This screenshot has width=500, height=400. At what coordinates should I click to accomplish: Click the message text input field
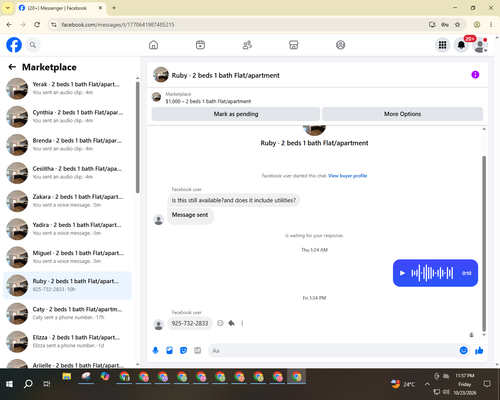click(333, 351)
